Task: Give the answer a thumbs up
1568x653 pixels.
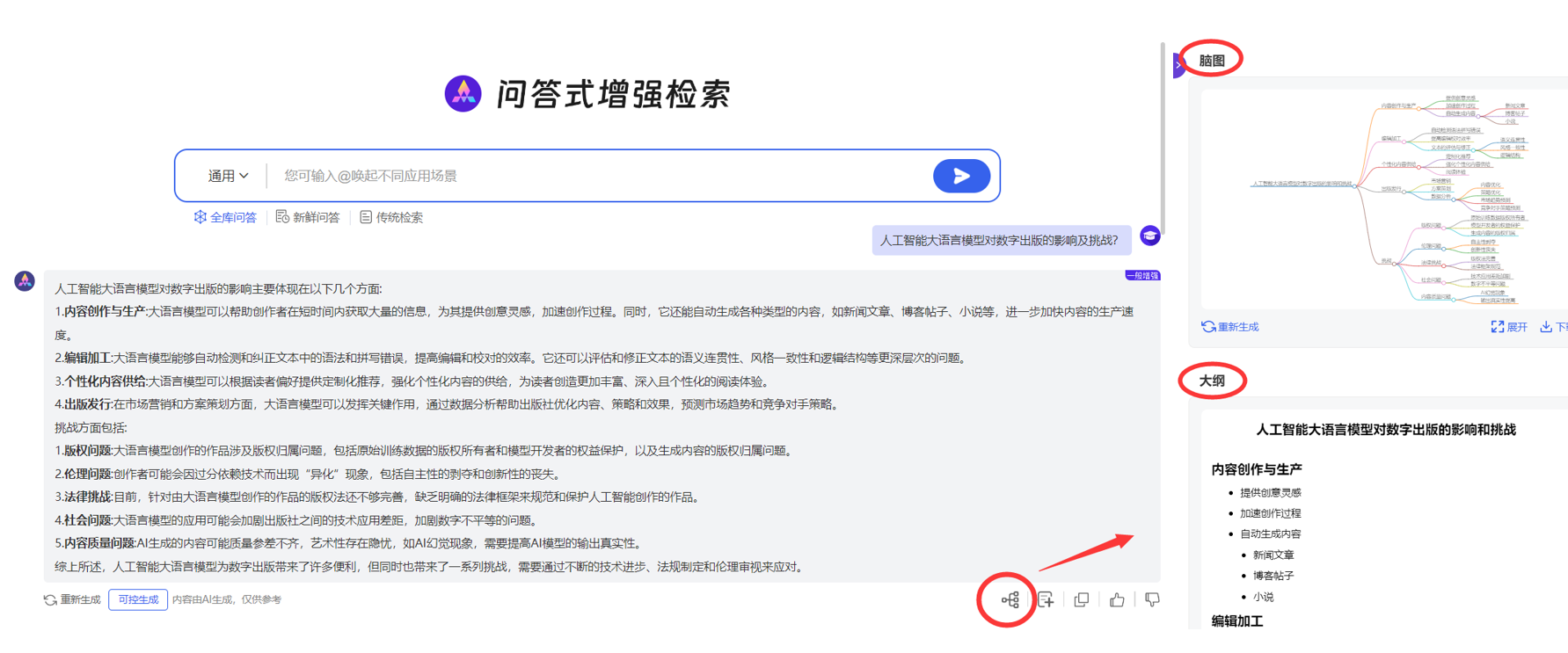Action: 1117,600
